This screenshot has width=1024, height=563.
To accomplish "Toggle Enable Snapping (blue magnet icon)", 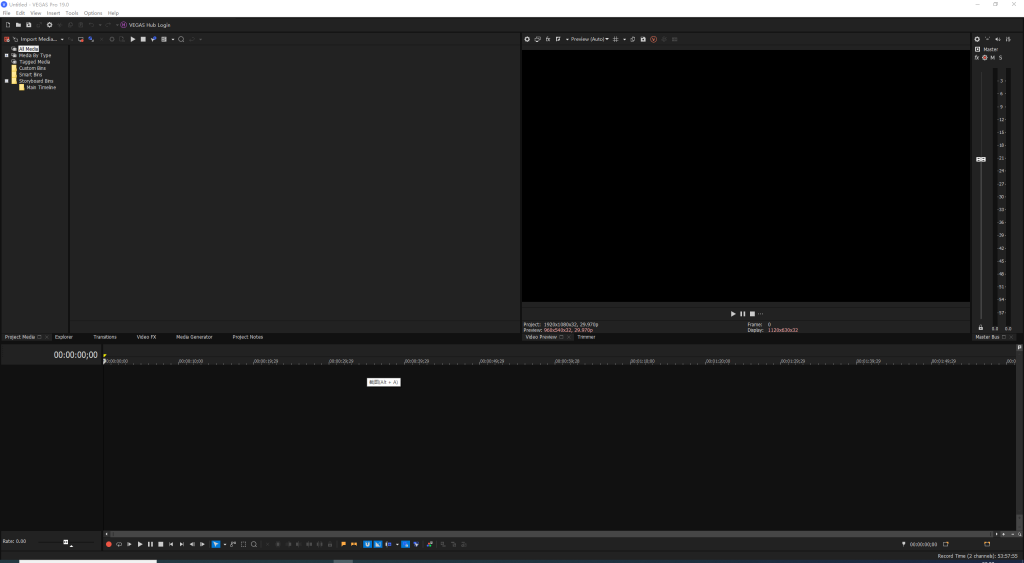I will pyautogui.click(x=367, y=544).
